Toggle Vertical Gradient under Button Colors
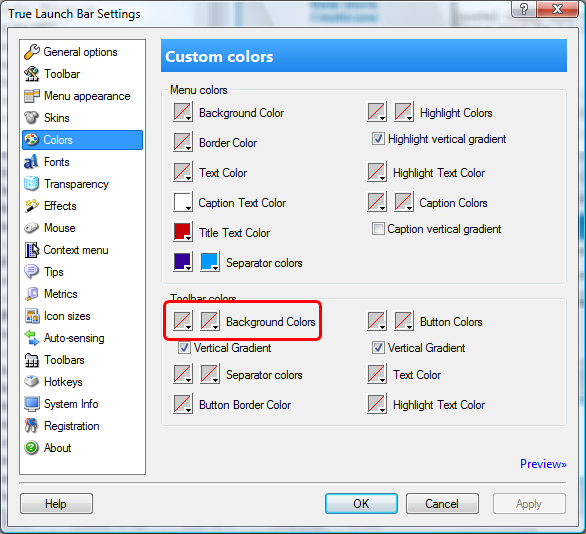The height and width of the screenshot is (534, 586). [378, 348]
